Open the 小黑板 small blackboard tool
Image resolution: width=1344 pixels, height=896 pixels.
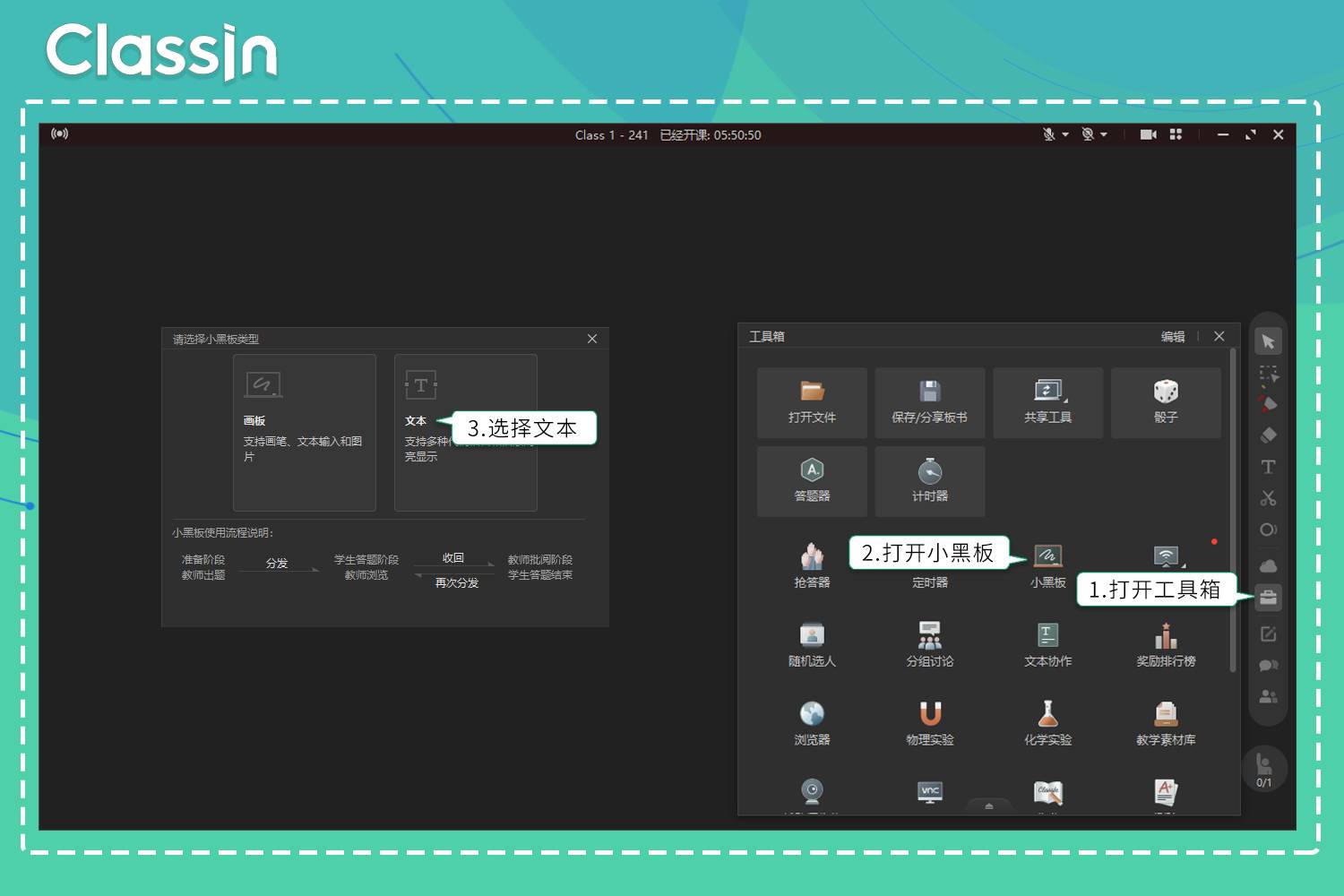point(1047,565)
